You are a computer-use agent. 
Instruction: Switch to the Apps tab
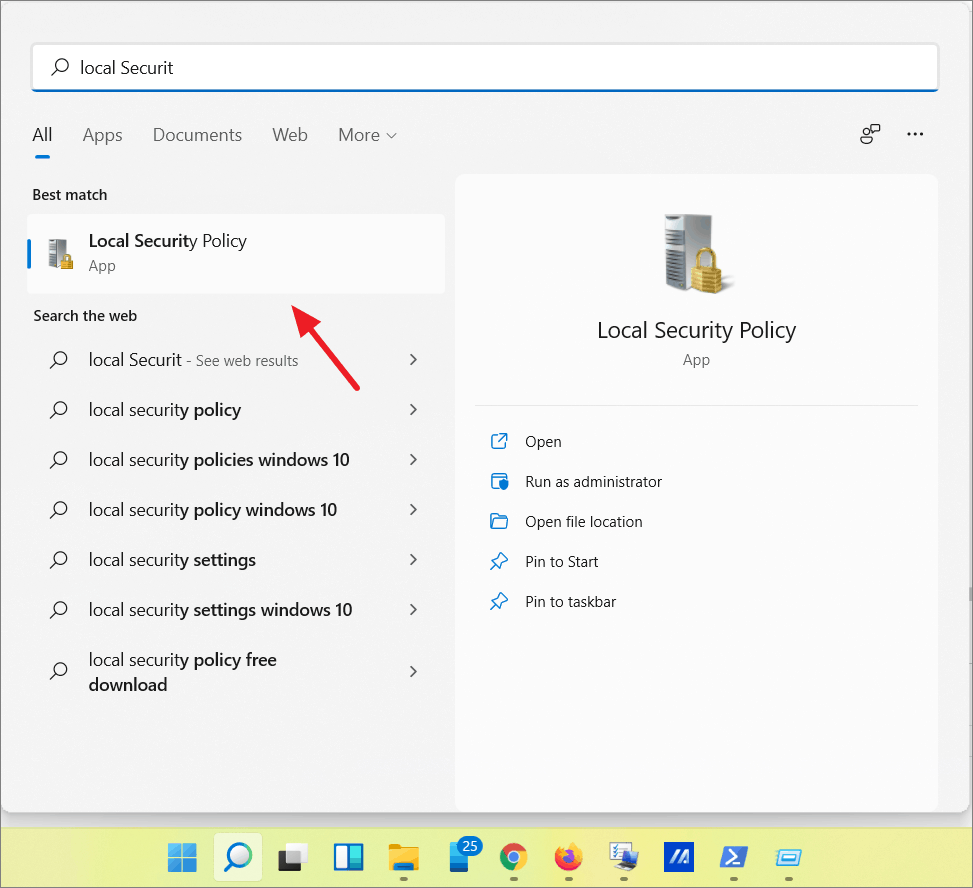click(102, 134)
